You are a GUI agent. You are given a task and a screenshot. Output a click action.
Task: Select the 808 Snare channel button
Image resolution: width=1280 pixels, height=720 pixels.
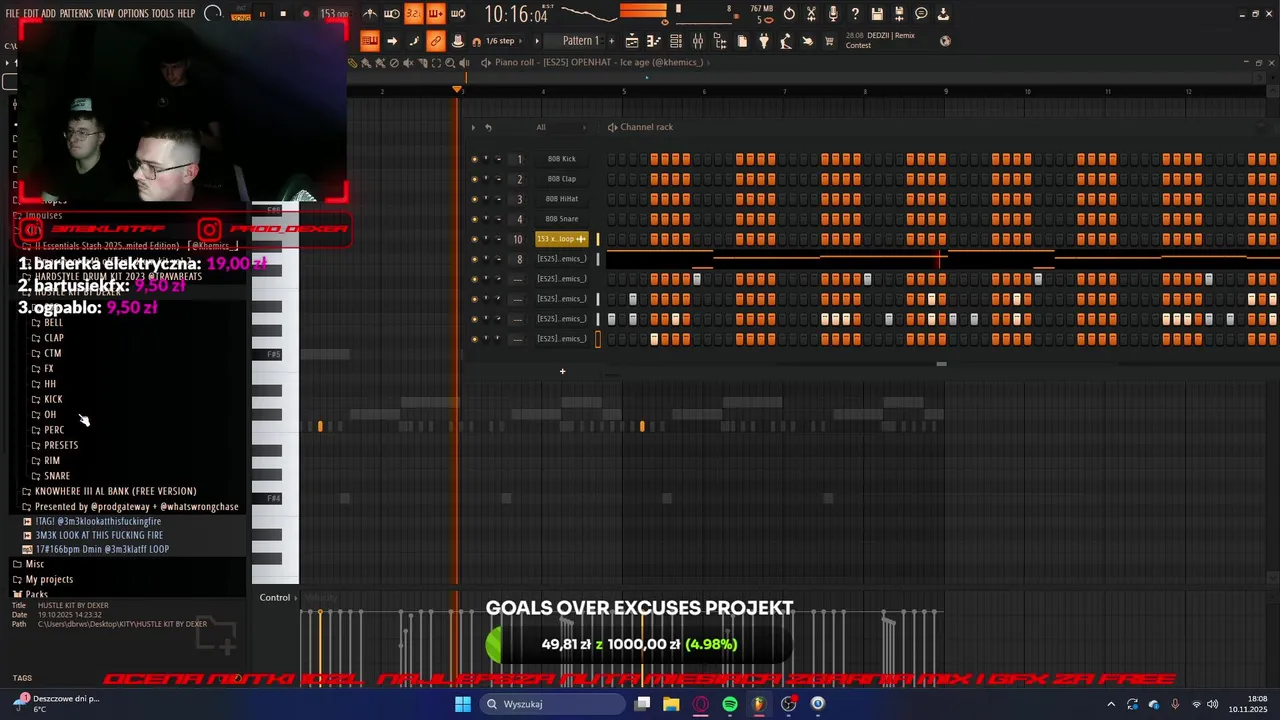(561, 219)
